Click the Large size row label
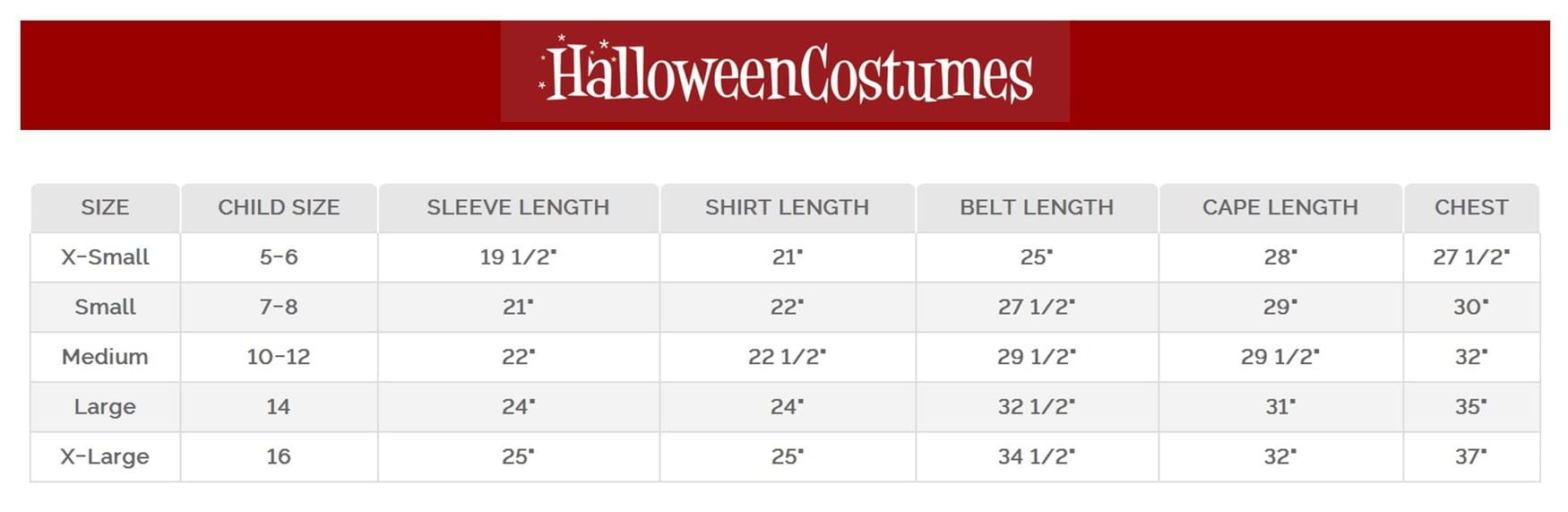 tap(105, 407)
